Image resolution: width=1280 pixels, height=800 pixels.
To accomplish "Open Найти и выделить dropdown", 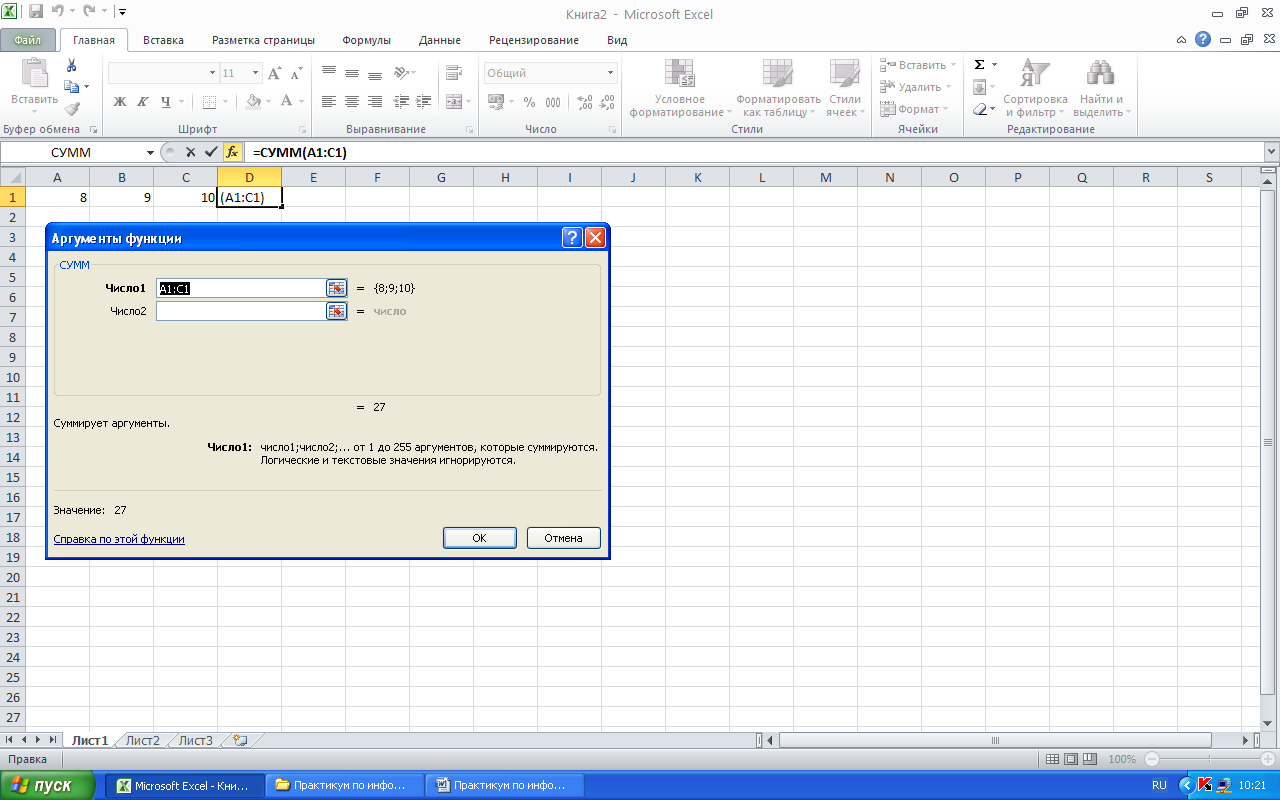I will click(x=1101, y=88).
